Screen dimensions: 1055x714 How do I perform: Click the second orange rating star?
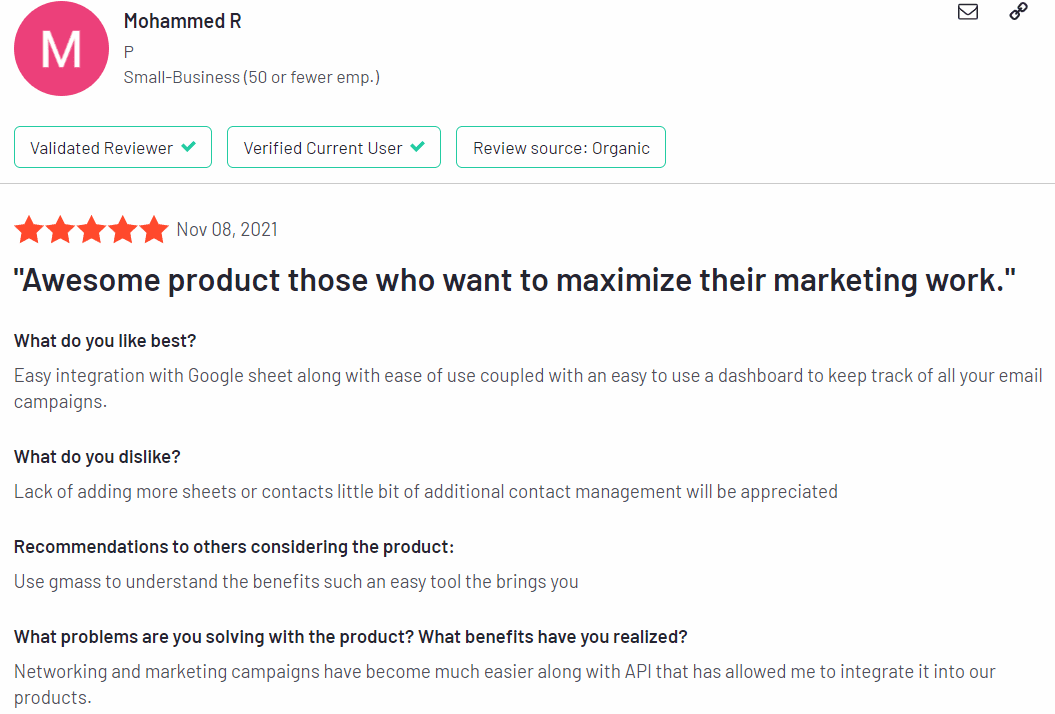tap(61, 229)
